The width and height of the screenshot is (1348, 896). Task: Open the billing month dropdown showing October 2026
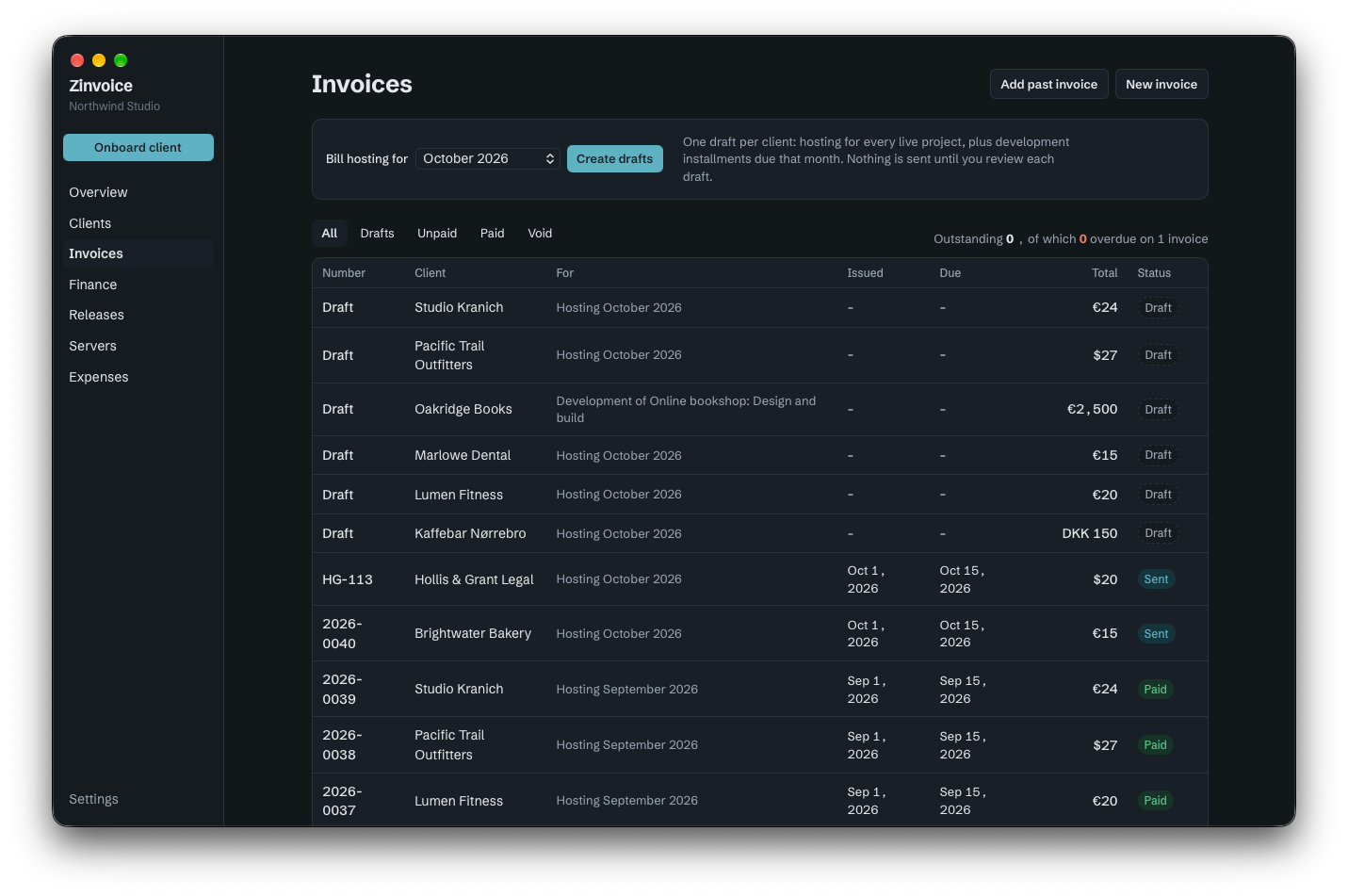[x=488, y=158]
